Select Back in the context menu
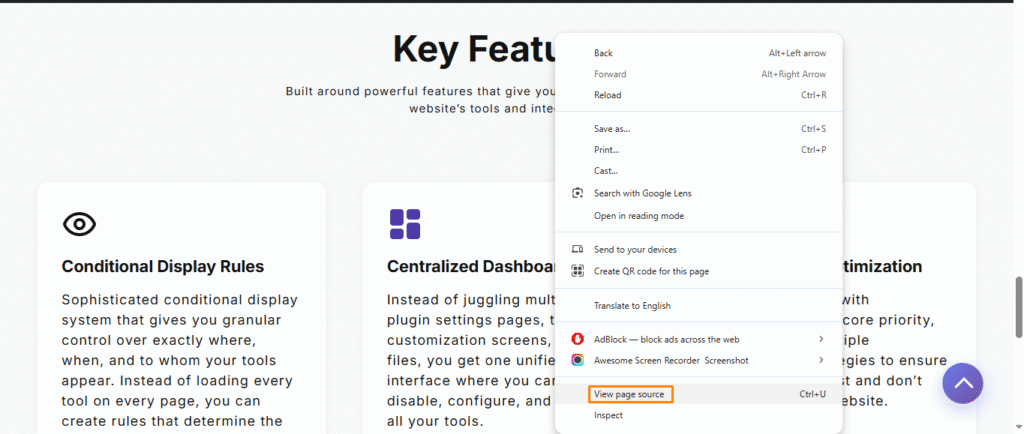This screenshot has height=434, width=1024. [699, 53]
